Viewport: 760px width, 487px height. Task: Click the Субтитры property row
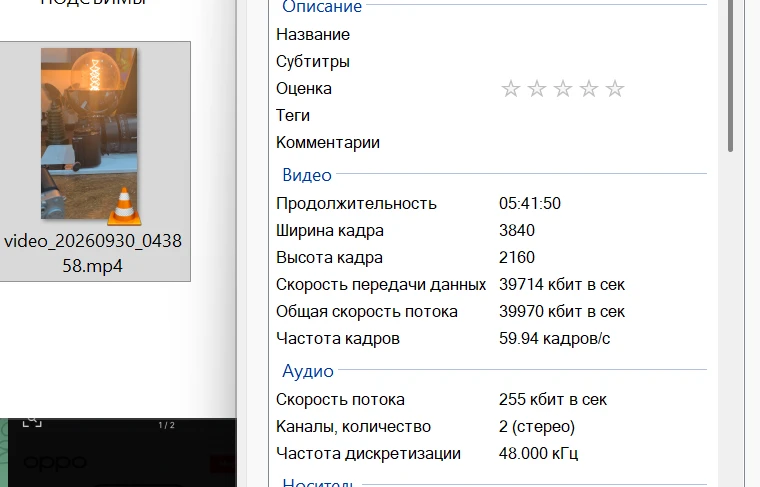(x=491, y=62)
